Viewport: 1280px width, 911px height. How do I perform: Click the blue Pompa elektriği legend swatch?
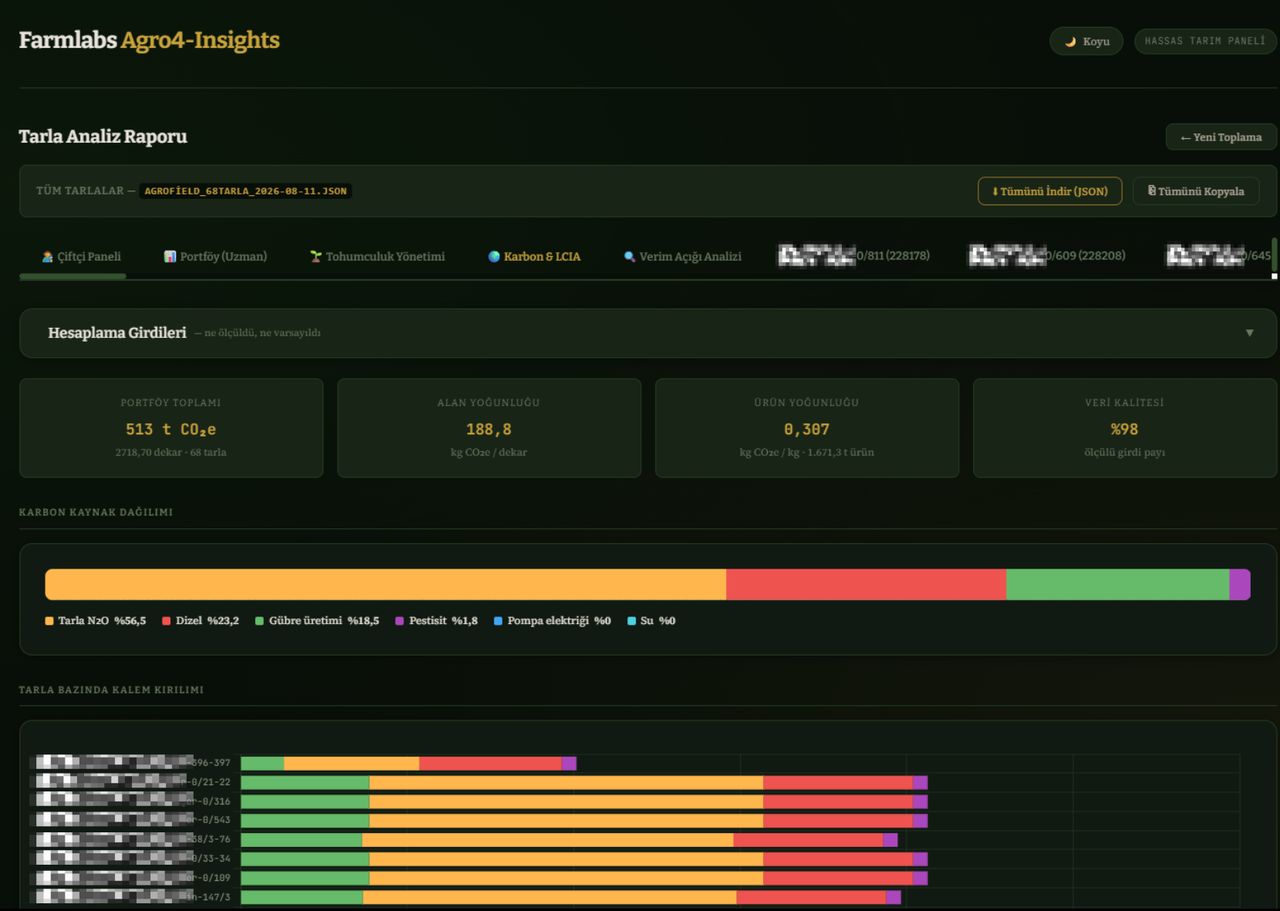[x=498, y=621]
